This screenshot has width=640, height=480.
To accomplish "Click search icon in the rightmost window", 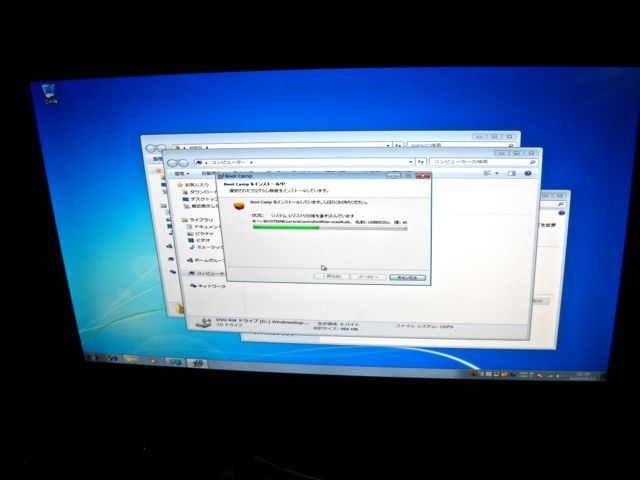I will coord(561,204).
